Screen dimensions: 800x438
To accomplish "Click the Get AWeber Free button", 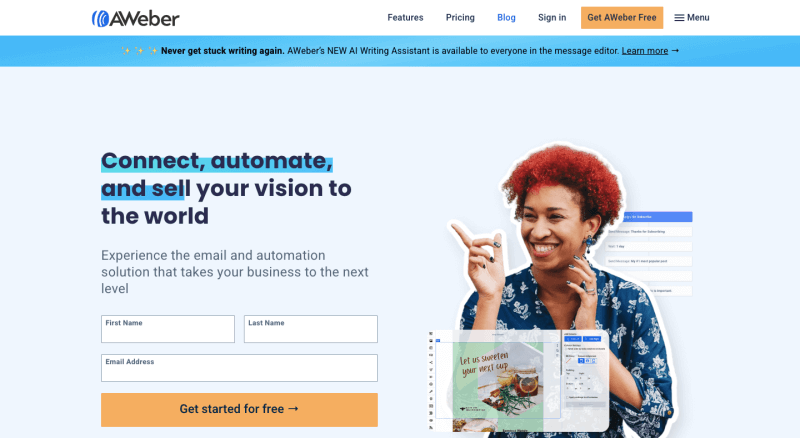I will pos(622,18).
